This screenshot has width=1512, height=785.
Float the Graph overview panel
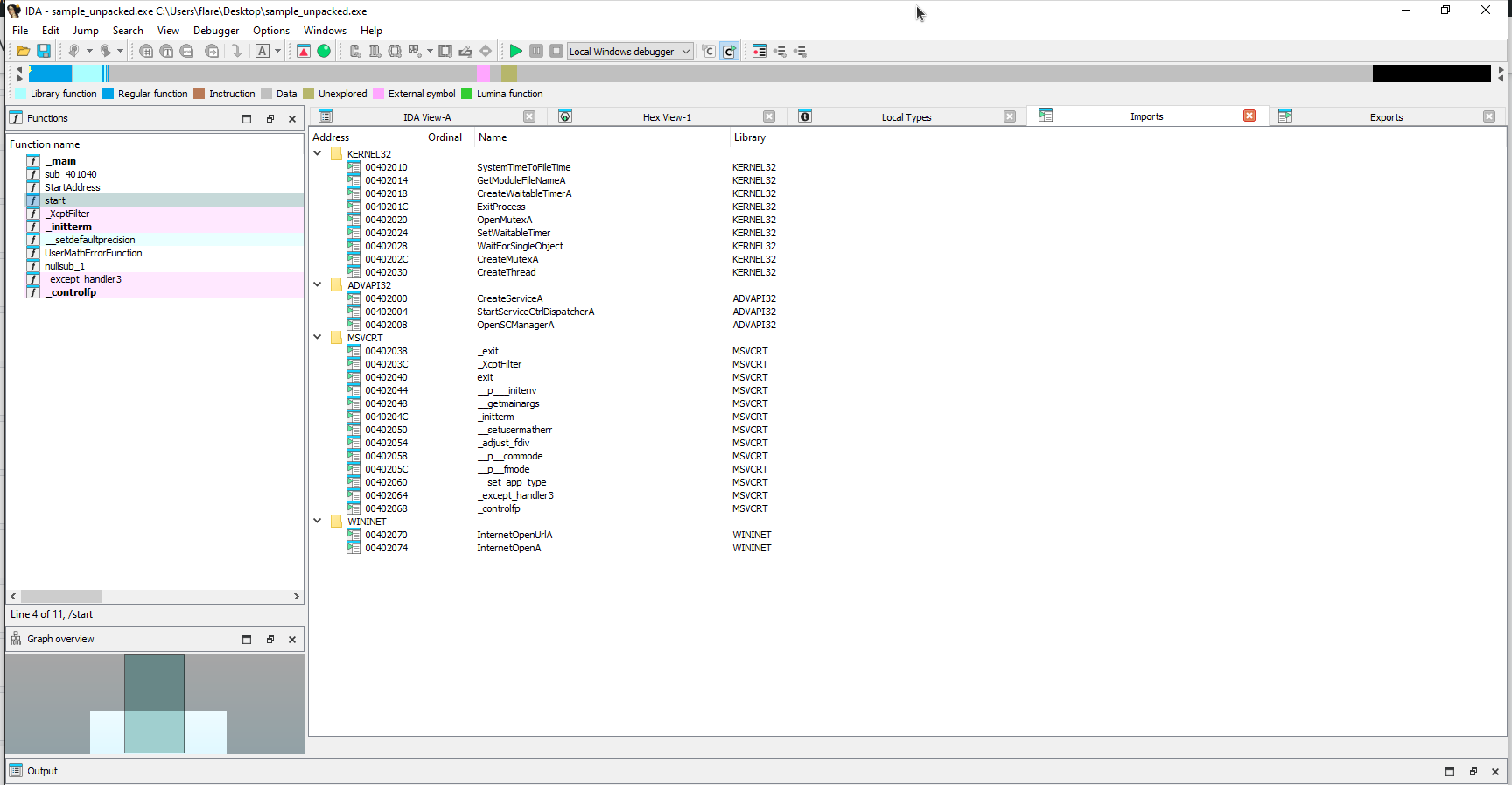(x=269, y=640)
